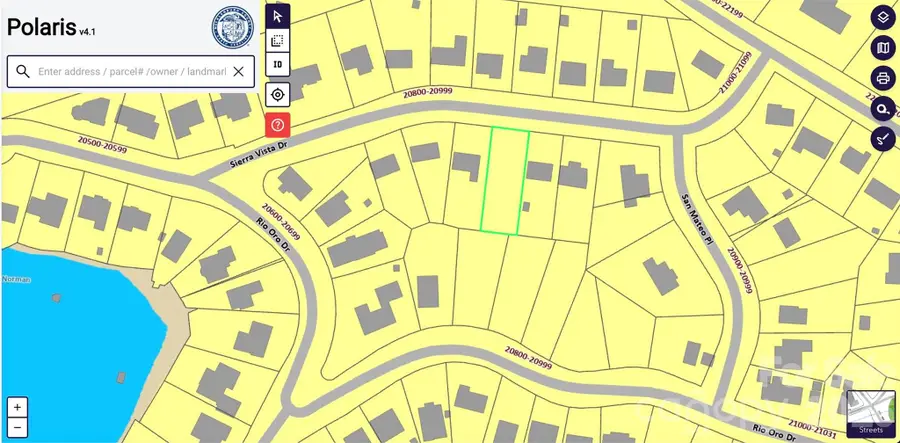Click the green highlighted parcel
Viewport: 900px width, 443px height.
coord(505,181)
